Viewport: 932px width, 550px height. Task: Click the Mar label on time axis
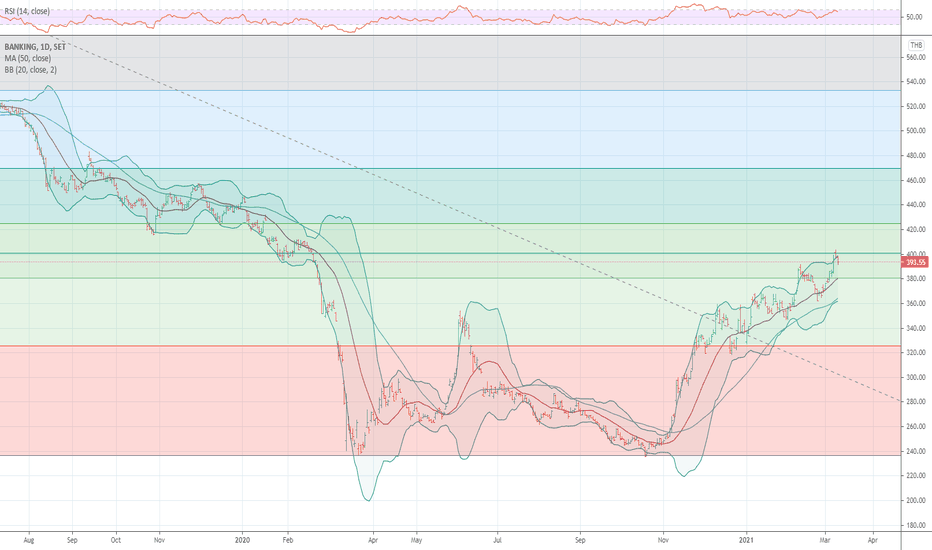824,540
